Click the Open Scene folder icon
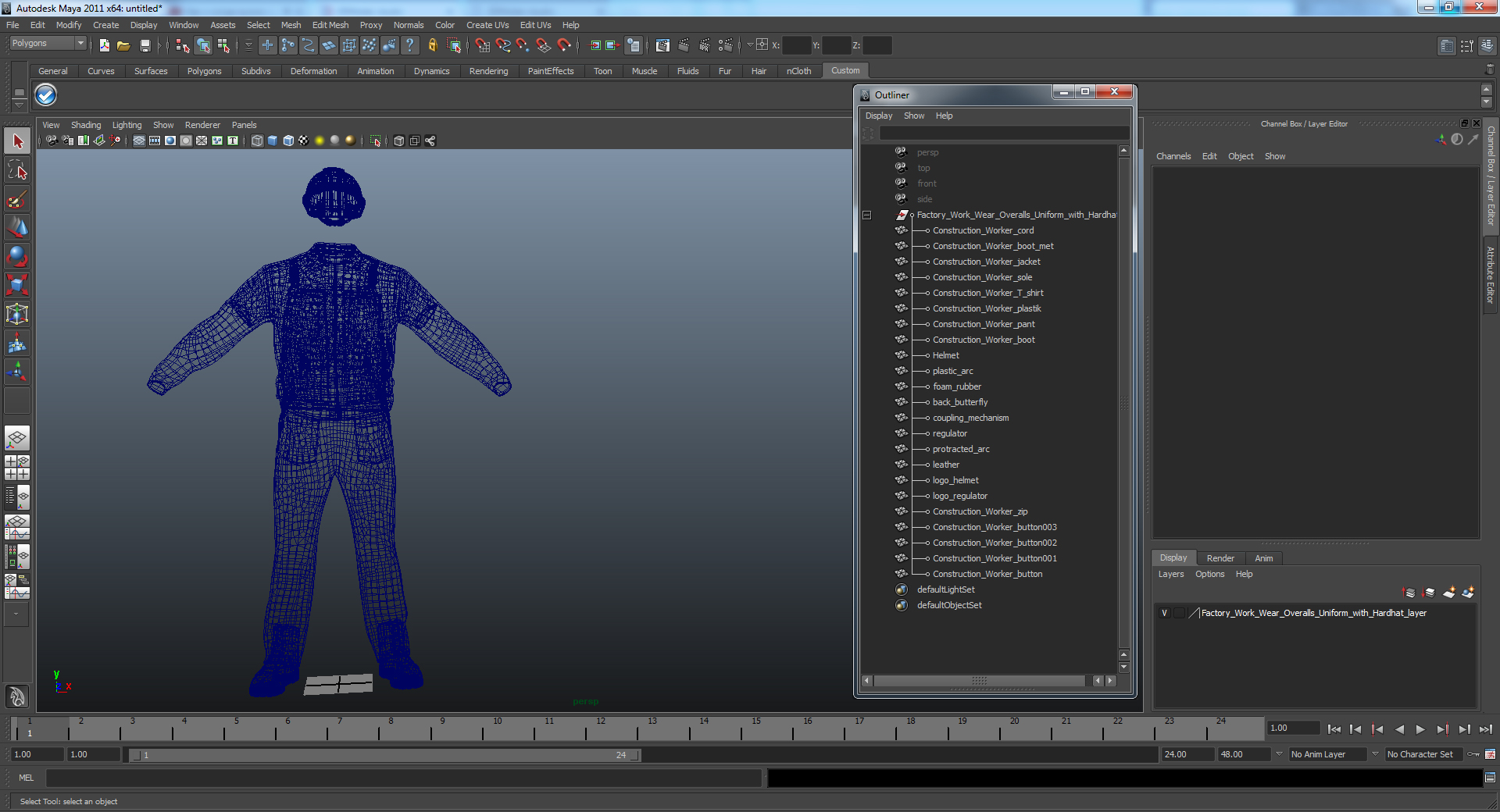Image resolution: width=1500 pixels, height=812 pixels. (123, 46)
